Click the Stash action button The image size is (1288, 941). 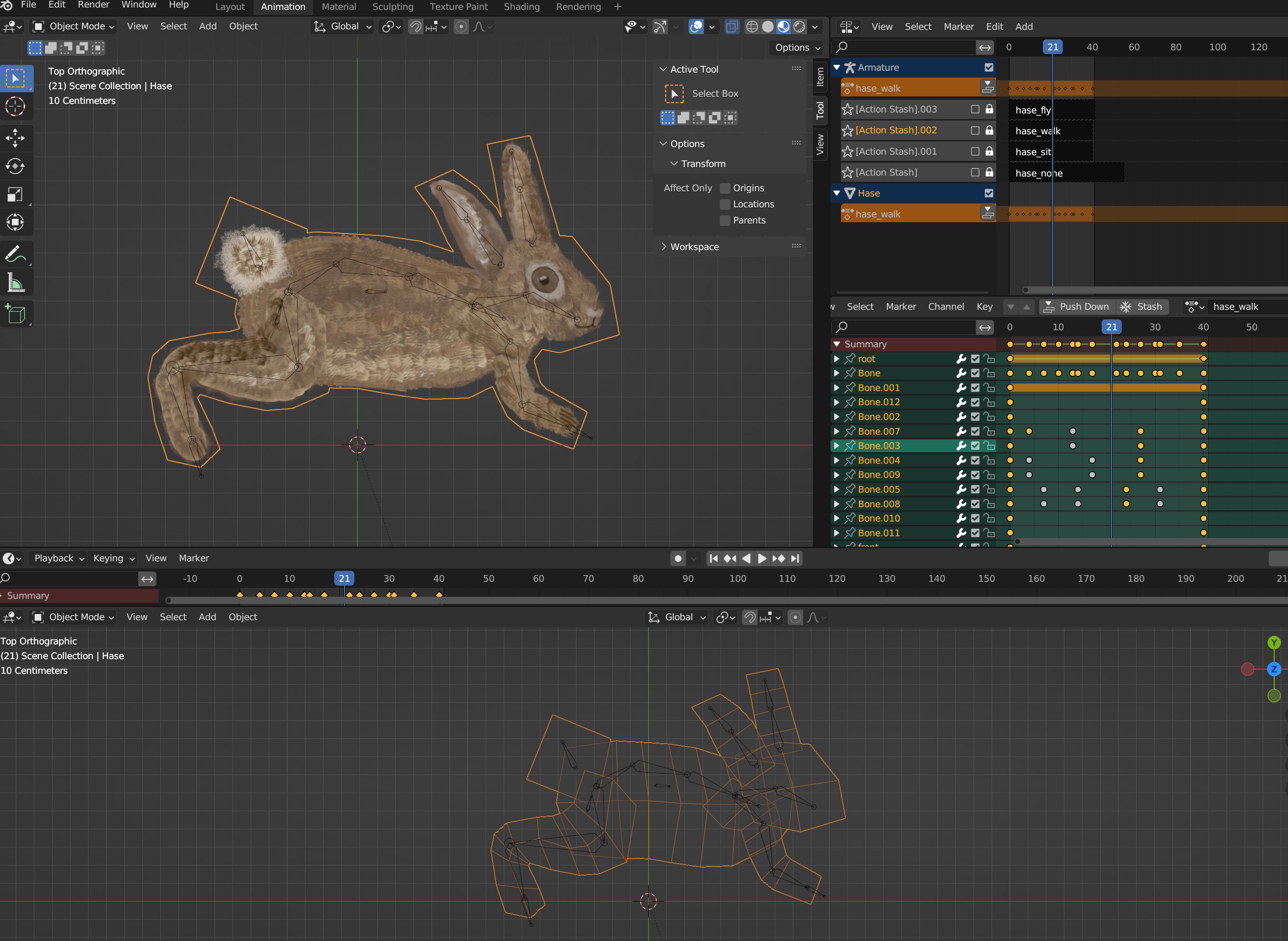pyautogui.click(x=1142, y=307)
